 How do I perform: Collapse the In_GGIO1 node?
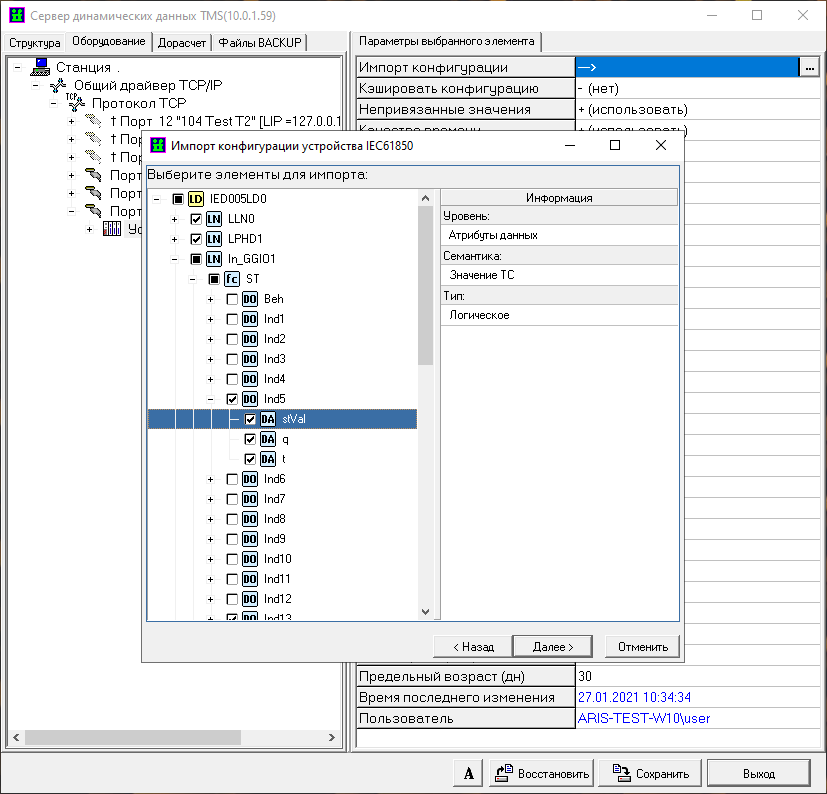(175, 259)
